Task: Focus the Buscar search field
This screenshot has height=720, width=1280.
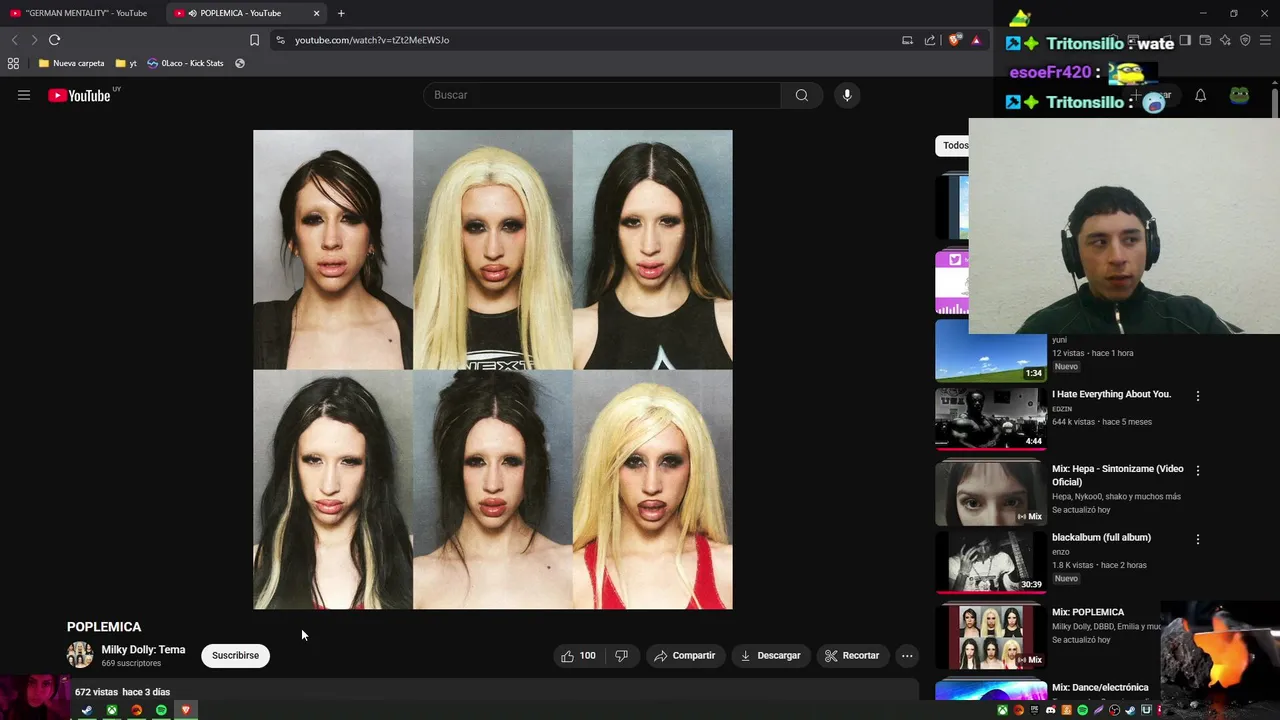Action: (x=602, y=95)
